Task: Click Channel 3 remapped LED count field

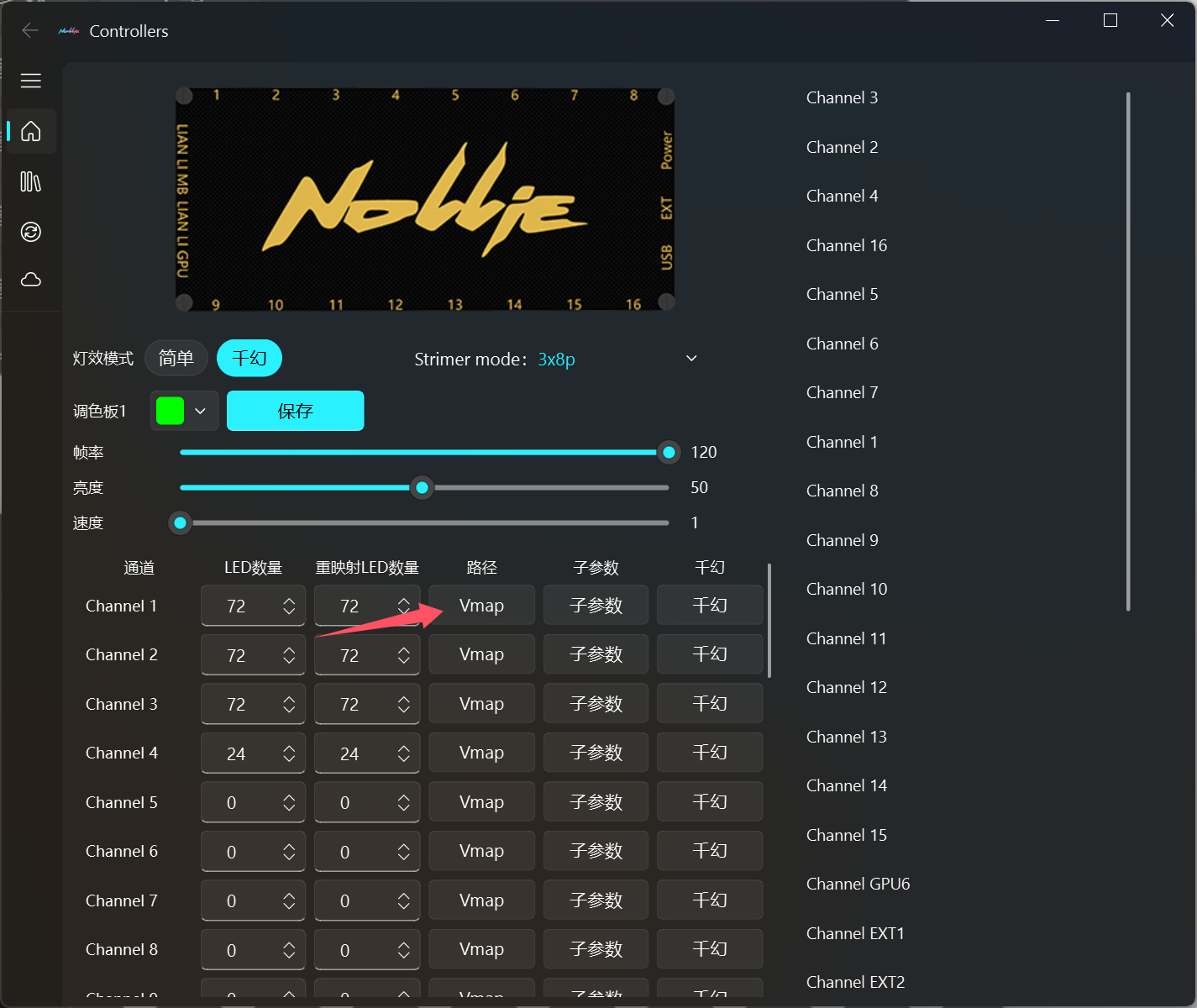Action: [367, 705]
